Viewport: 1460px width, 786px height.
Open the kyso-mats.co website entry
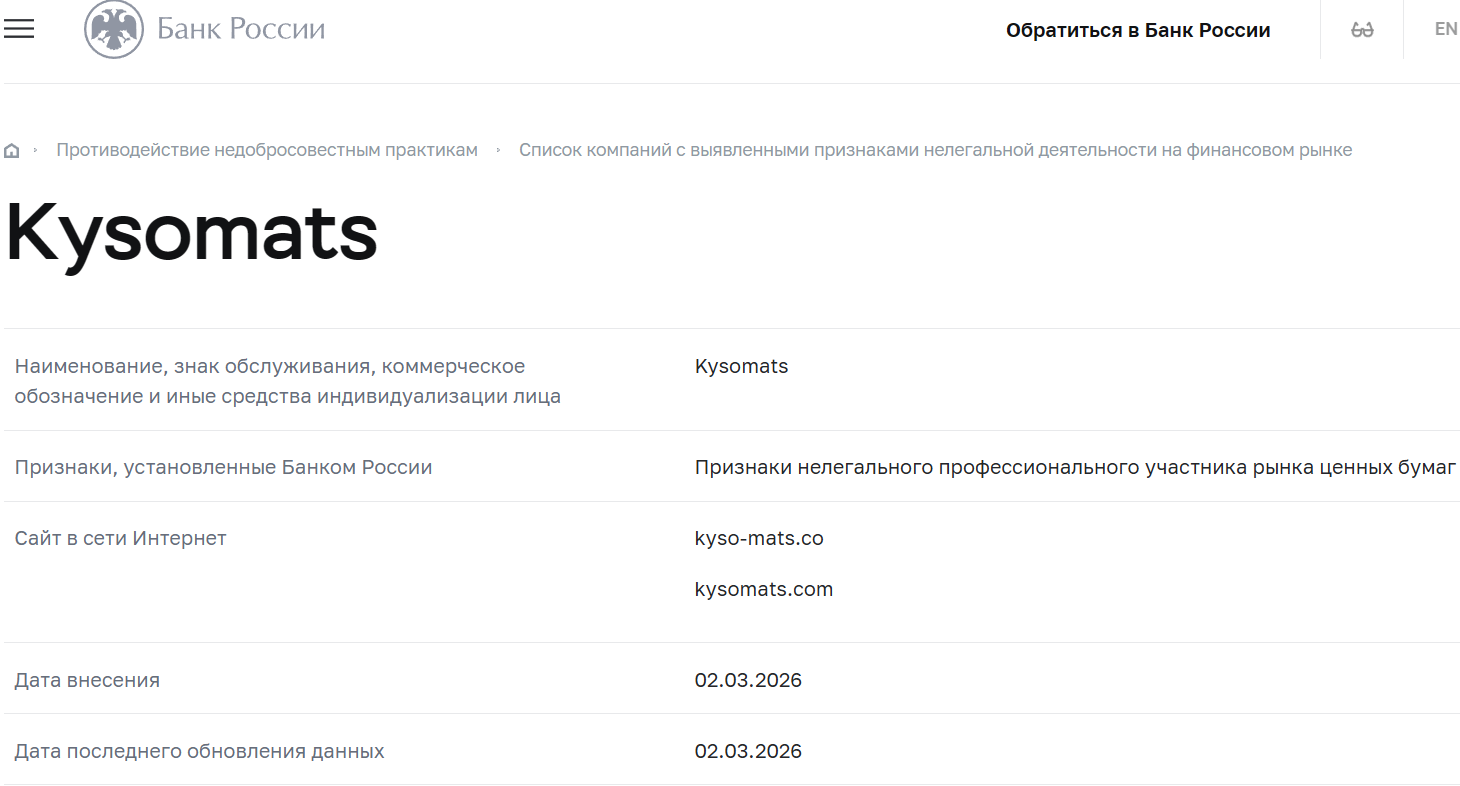pos(759,538)
